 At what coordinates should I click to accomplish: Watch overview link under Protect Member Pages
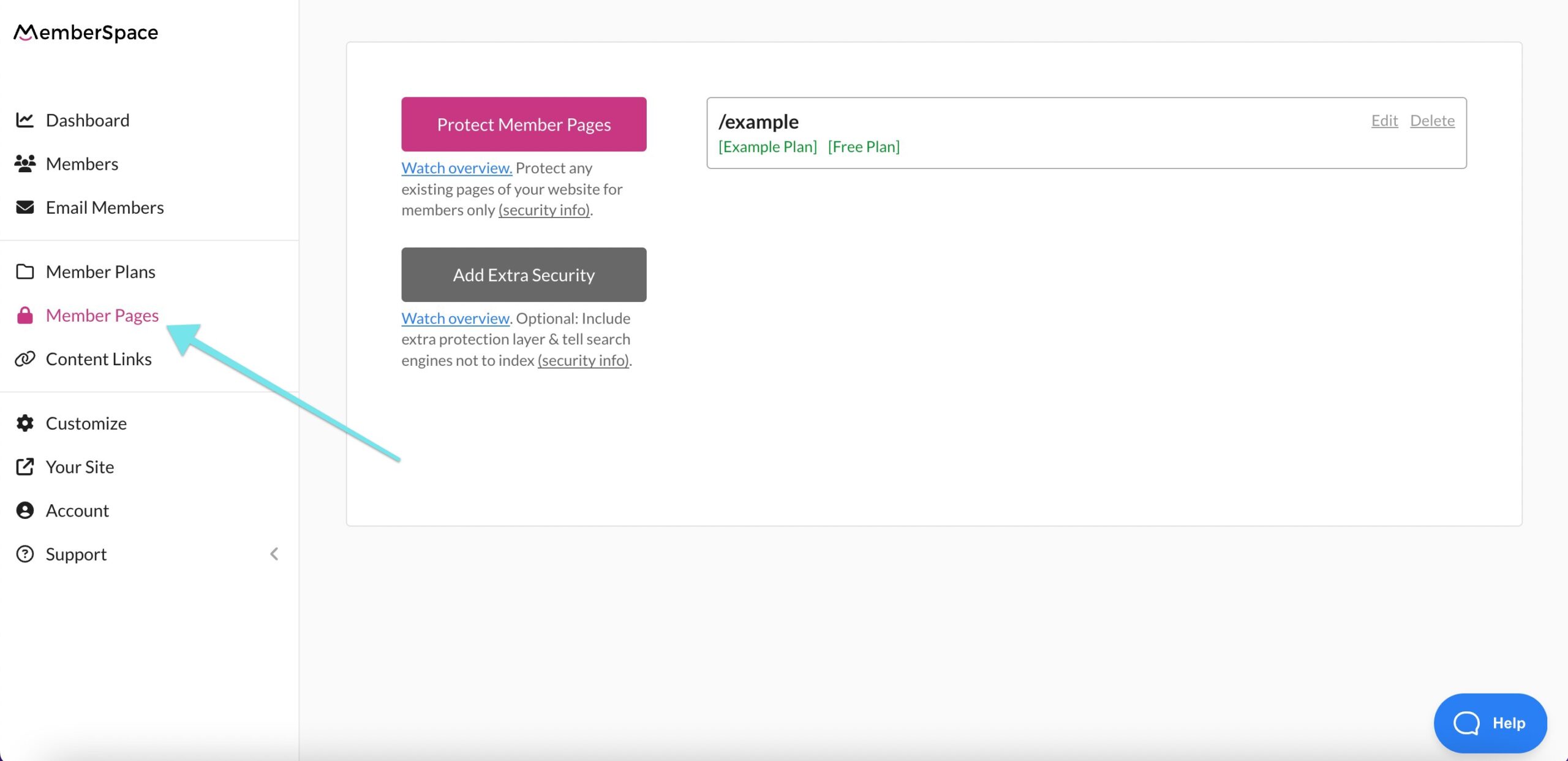(456, 168)
